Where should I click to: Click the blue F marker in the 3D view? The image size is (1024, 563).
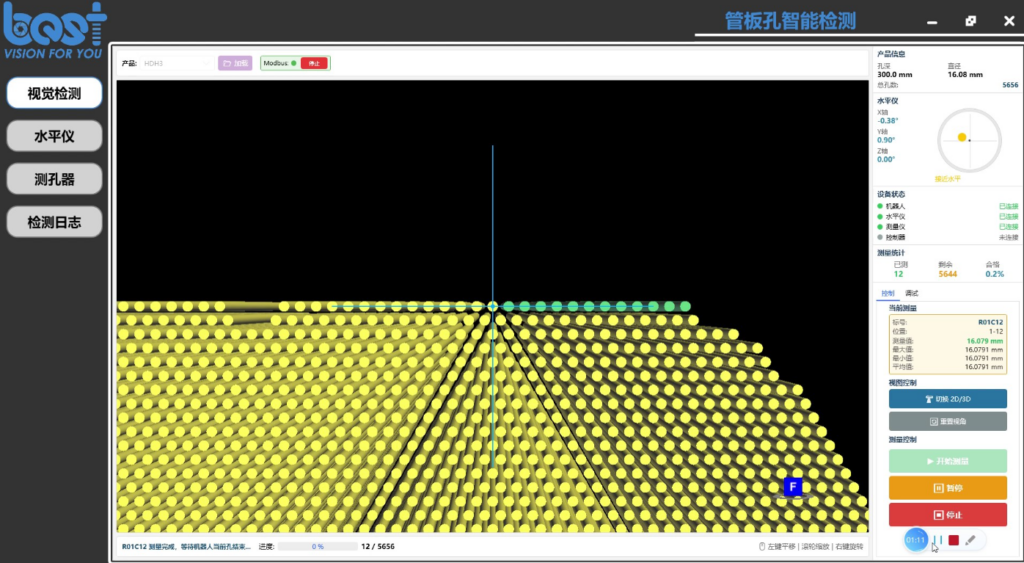[793, 487]
